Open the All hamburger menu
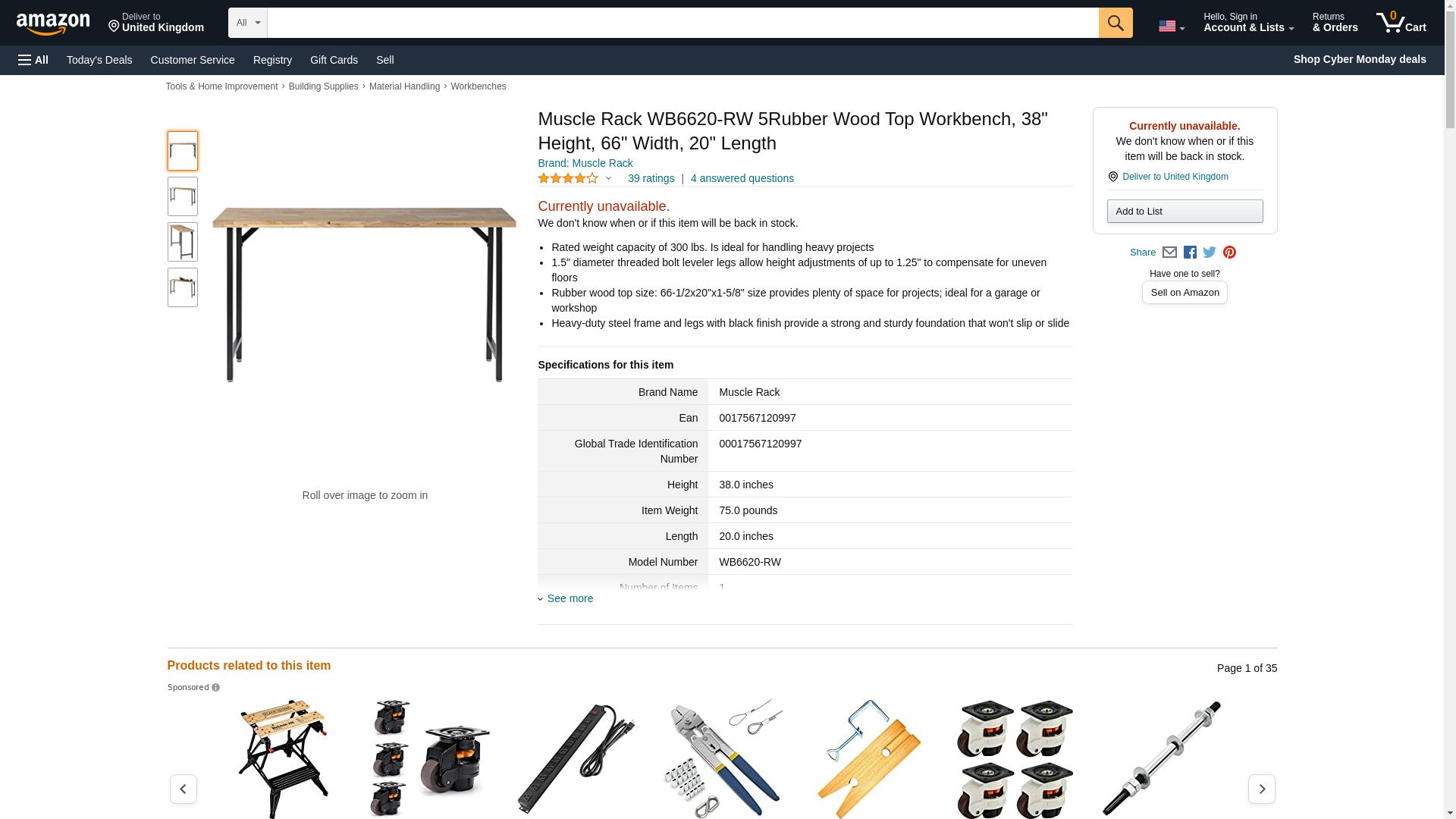This screenshot has width=1456, height=819. tap(33, 60)
